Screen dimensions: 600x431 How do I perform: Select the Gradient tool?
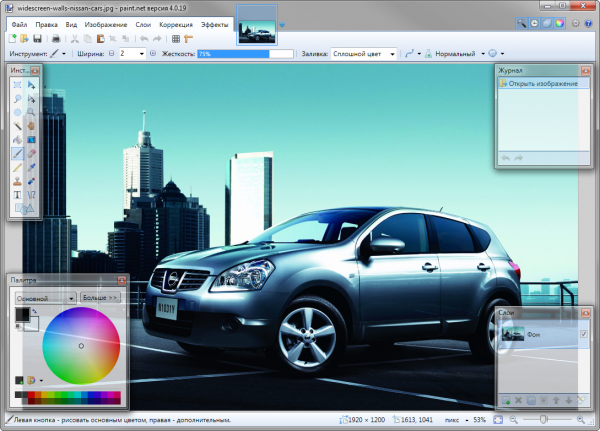coord(31,140)
